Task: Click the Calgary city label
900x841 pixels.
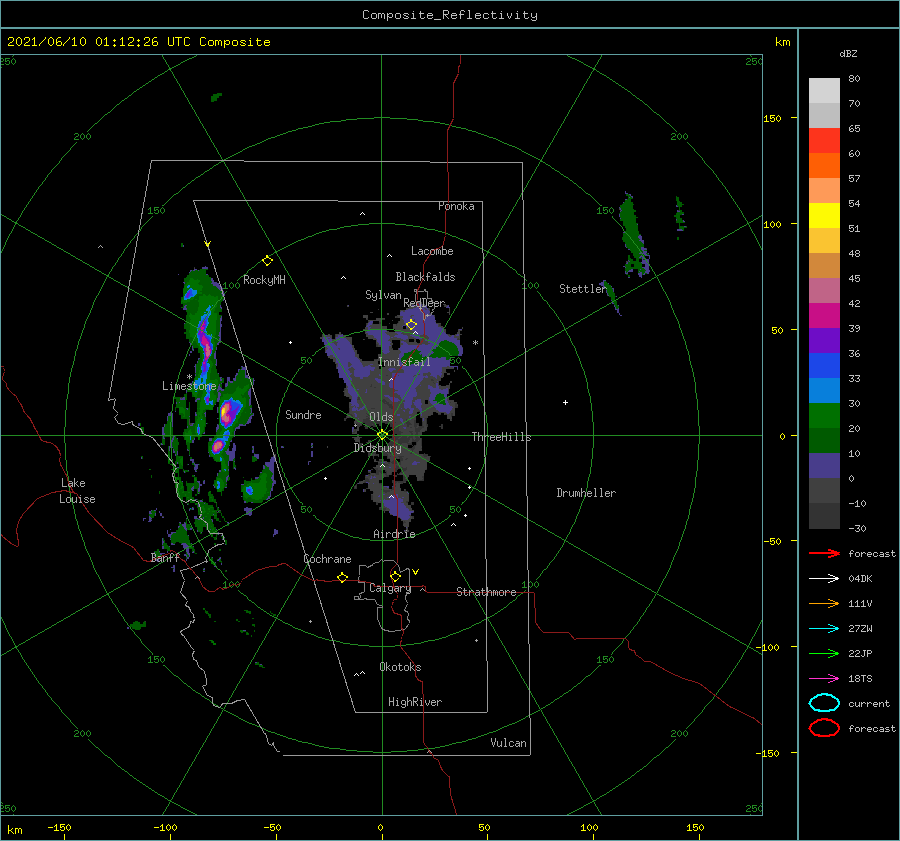Action: (390, 588)
